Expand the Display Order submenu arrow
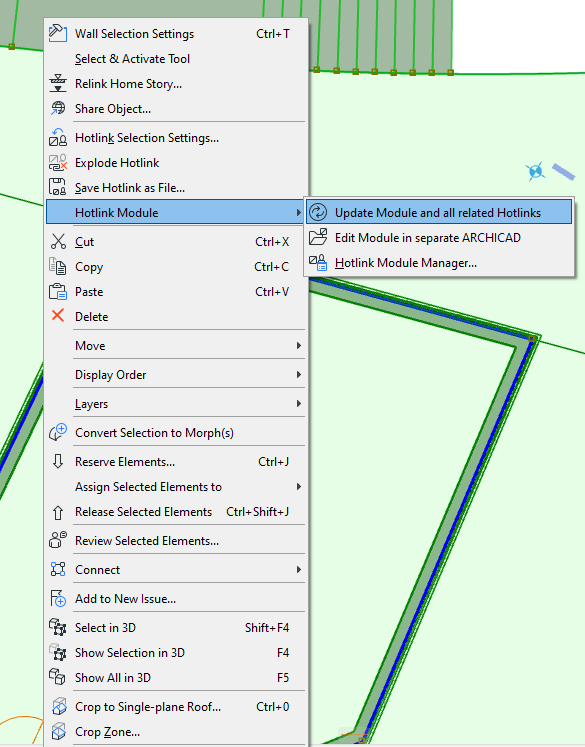Viewport: 585px width, 747px height. point(299,374)
